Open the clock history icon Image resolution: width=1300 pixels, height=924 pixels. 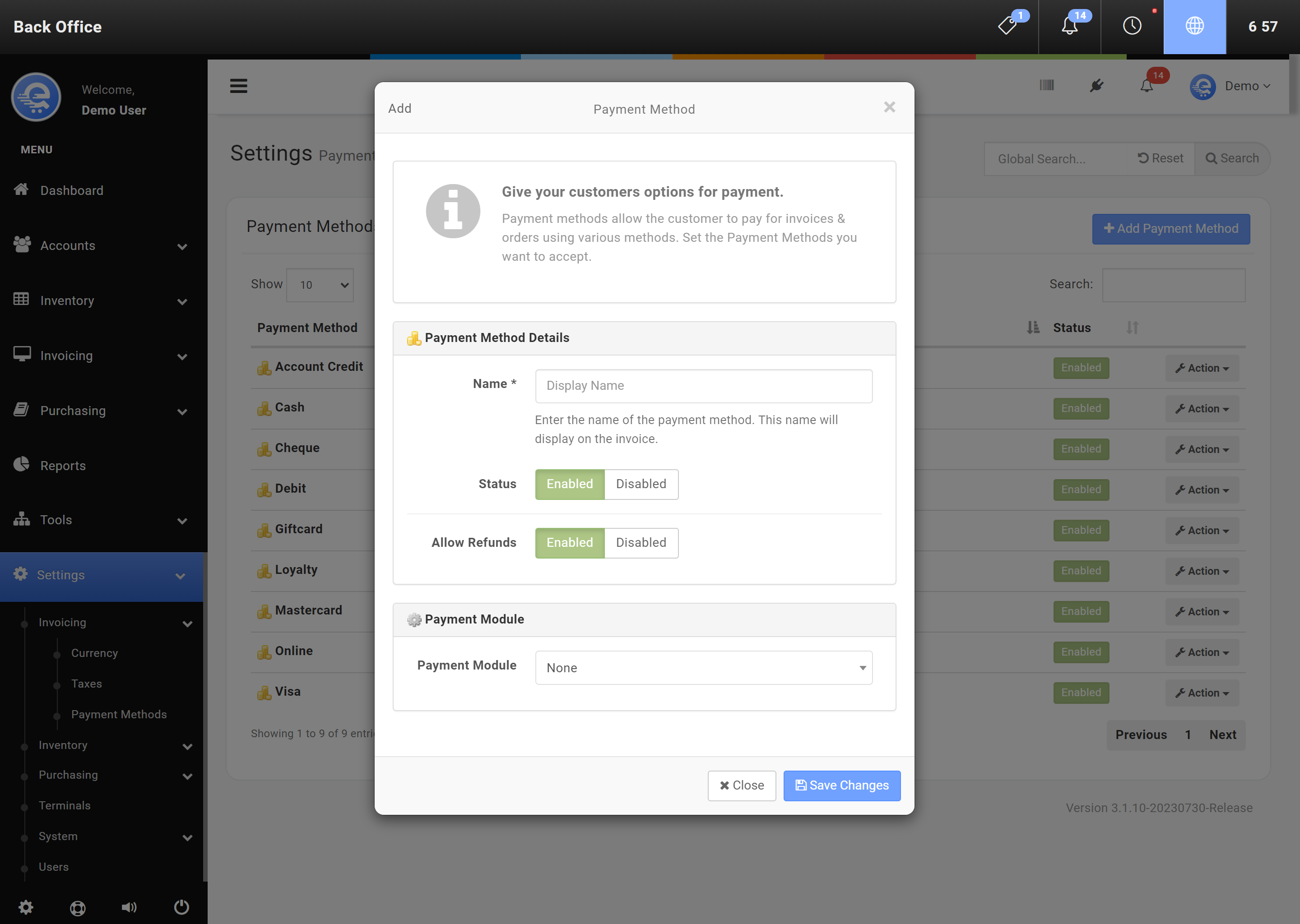pyautogui.click(x=1132, y=26)
